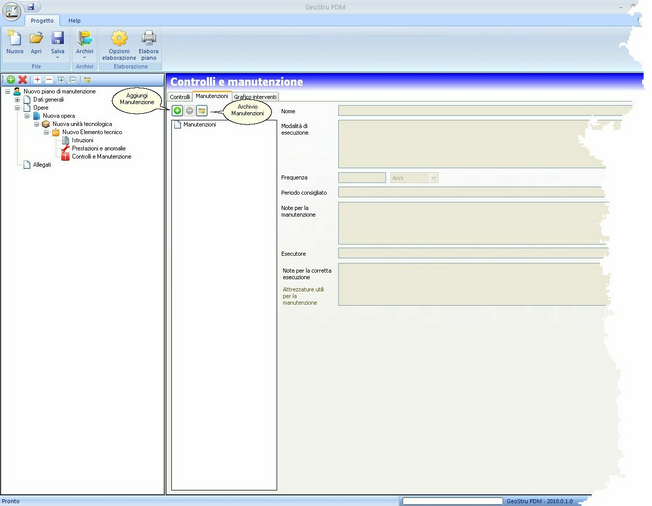Open the Archivi dropdown arrow
This screenshot has height=506, width=652.
pyautogui.click(x=84, y=57)
